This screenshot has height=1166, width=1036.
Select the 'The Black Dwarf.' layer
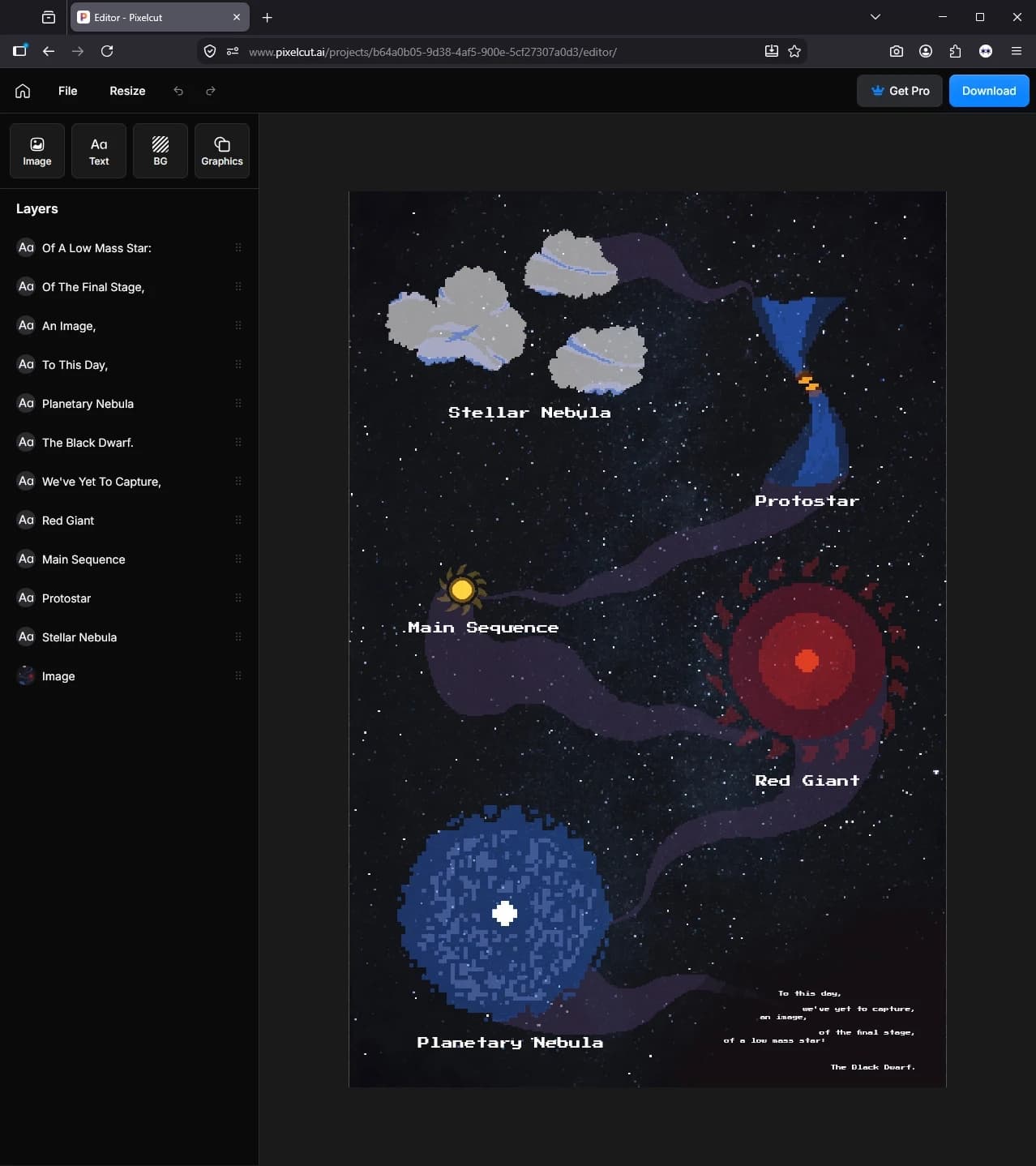pos(130,442)
